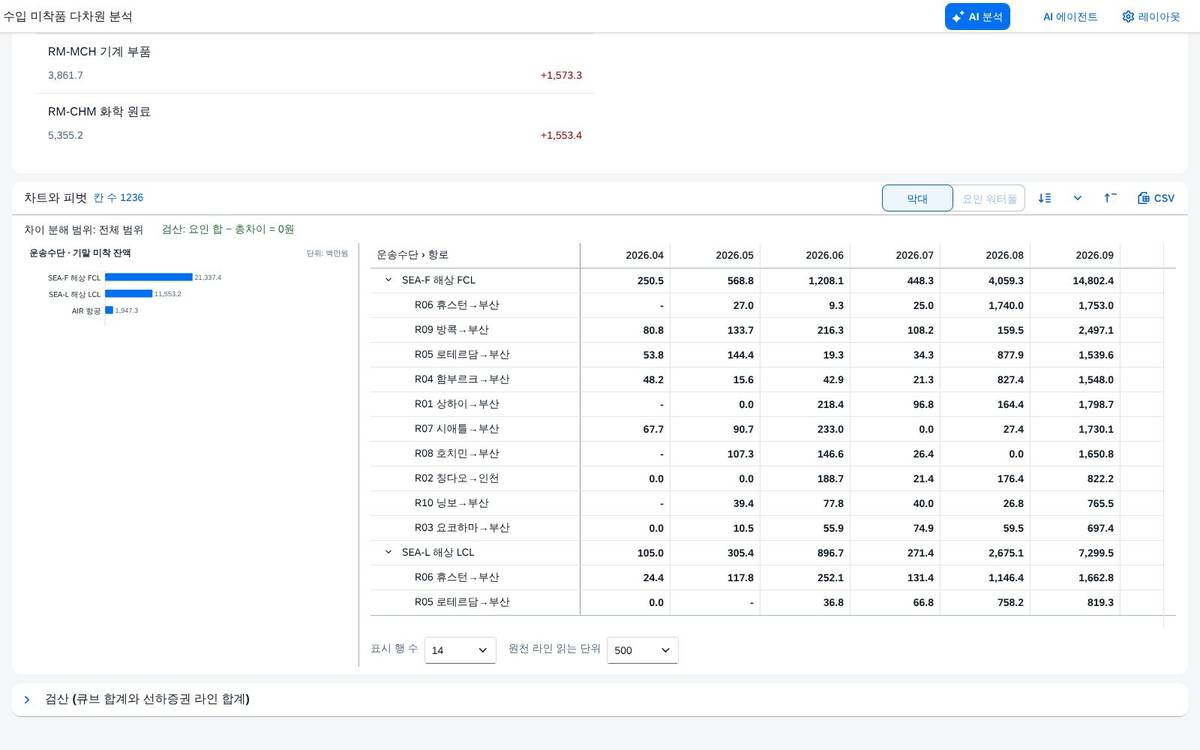
Task: Select the R07 시애틀→부산 row label
Action: coord(456,429)
